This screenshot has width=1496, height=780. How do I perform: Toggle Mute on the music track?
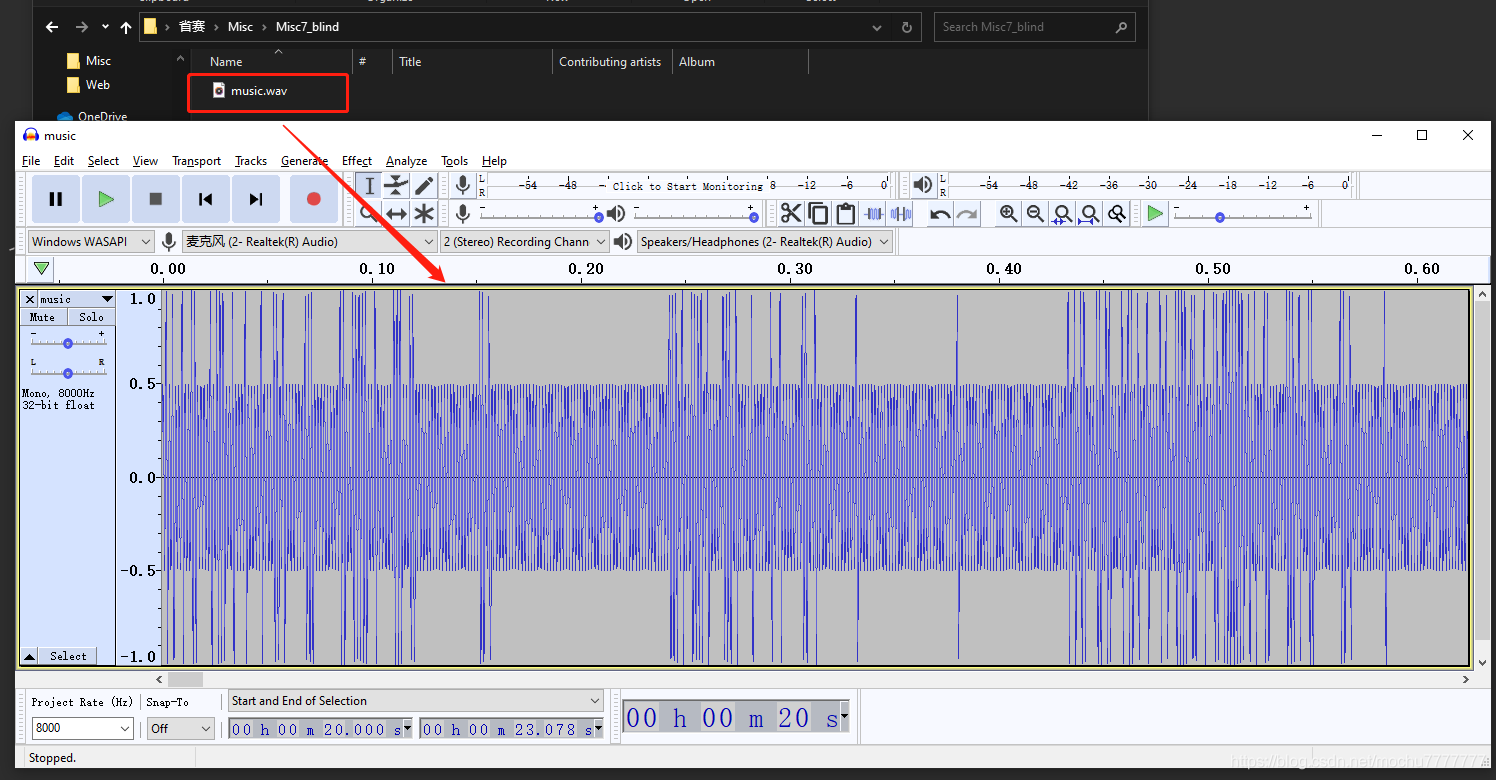(43, 317)
